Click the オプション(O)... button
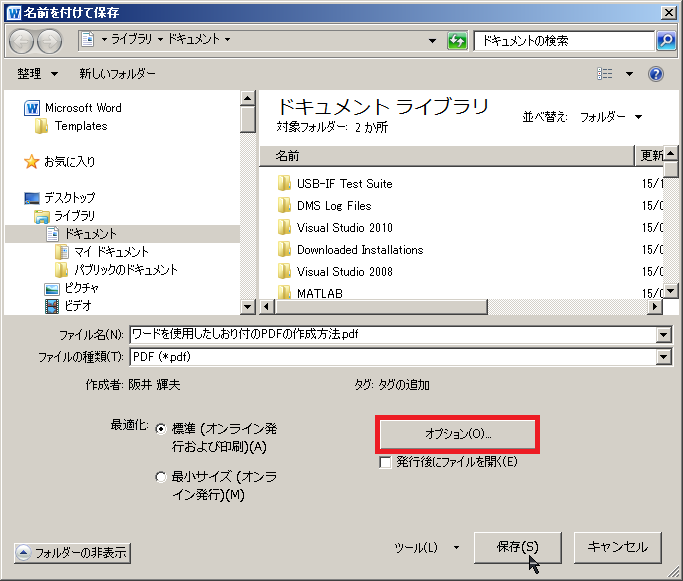The height and width of the screenshot is (581, 683). [457, 434]
